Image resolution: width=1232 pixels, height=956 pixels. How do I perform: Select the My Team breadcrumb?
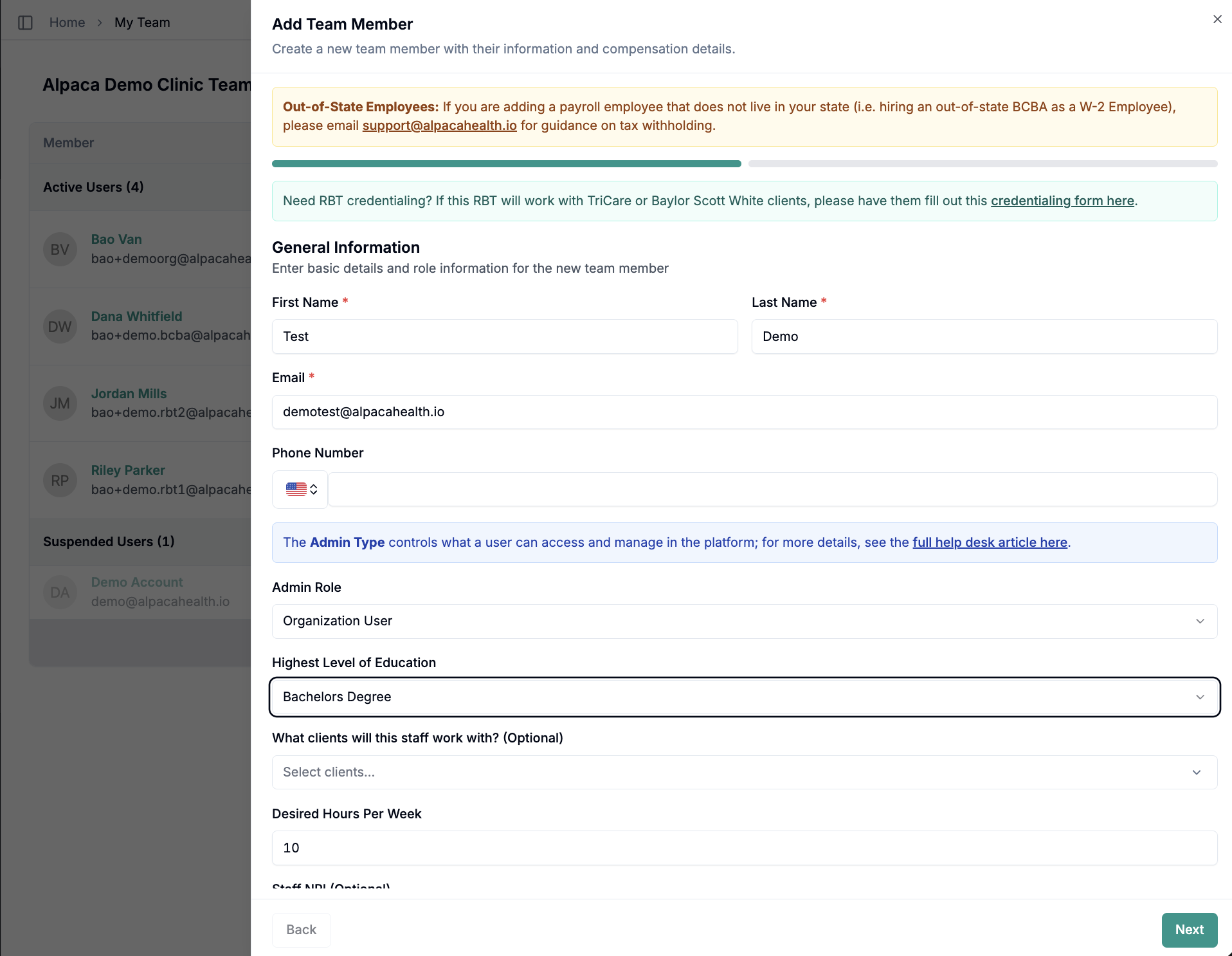pyautogui.click(x=142, y=23)
